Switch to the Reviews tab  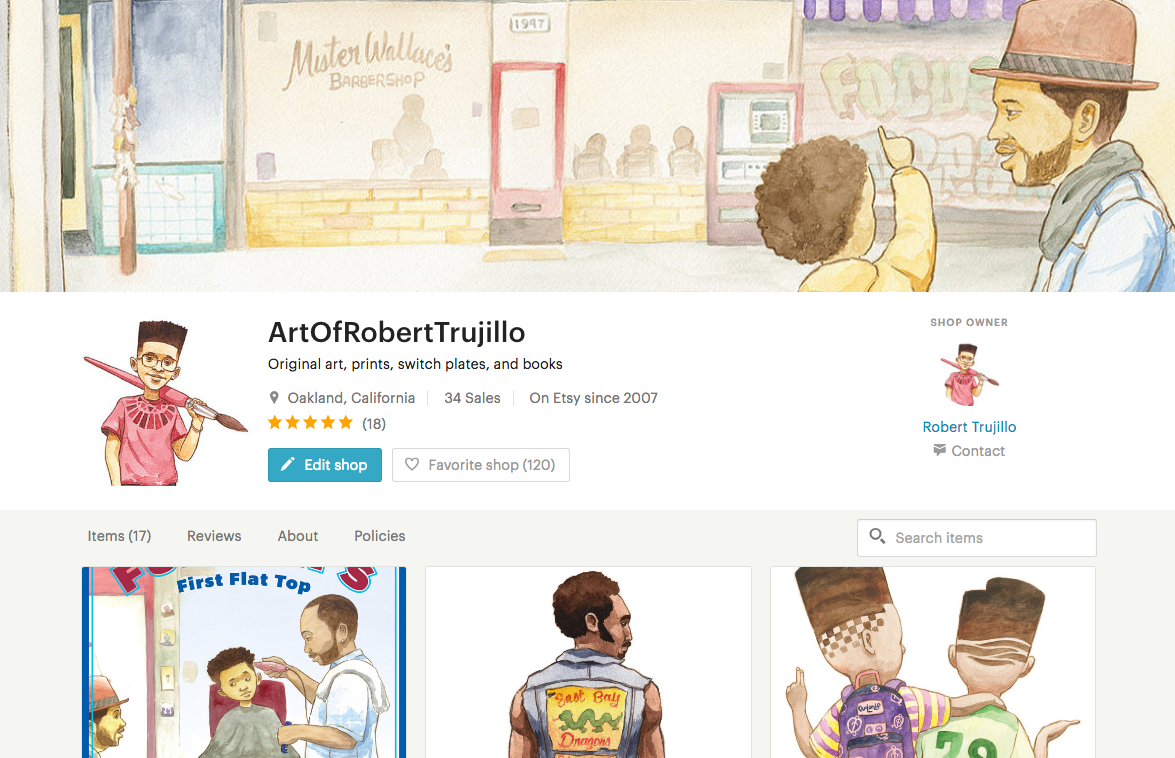coord(214,536)
